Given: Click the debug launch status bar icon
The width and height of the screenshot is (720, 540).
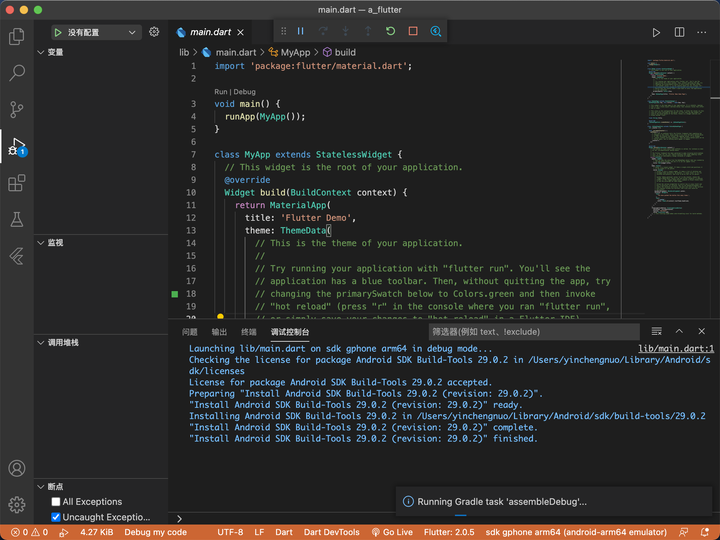Looking at the screenshot, I should [64, 532].
